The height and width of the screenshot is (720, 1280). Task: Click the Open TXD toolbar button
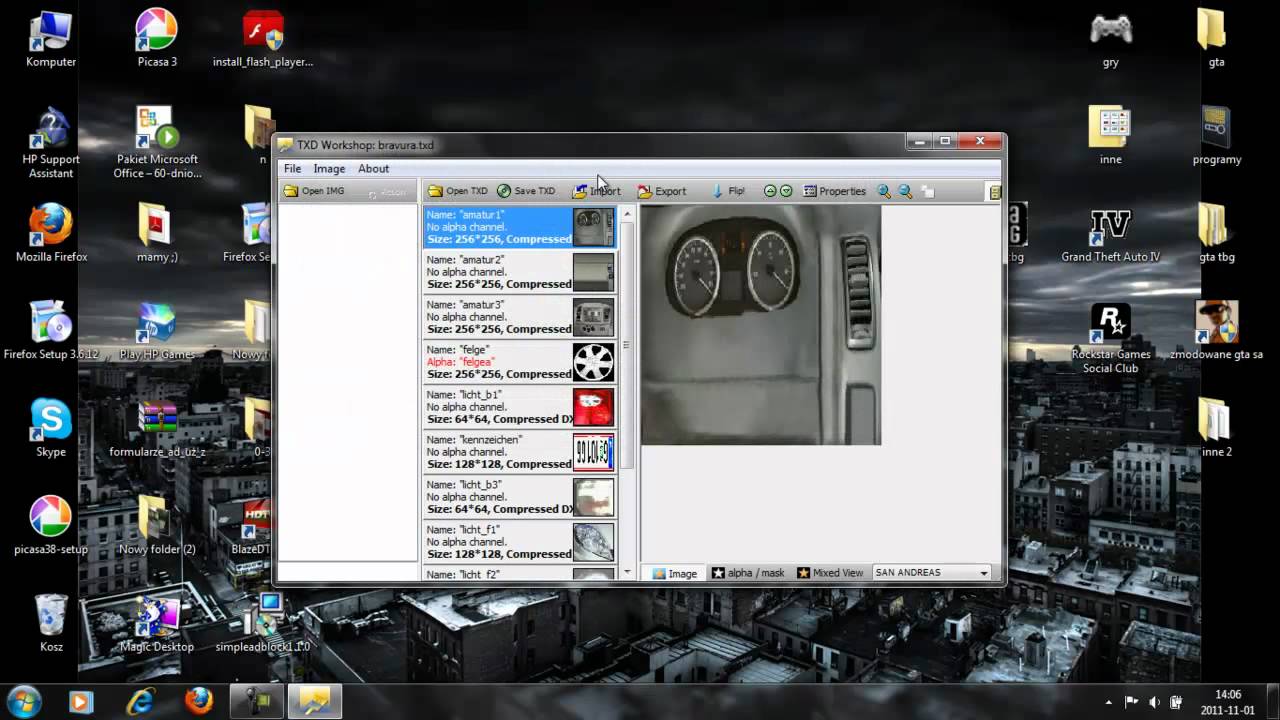pos(458,191)
